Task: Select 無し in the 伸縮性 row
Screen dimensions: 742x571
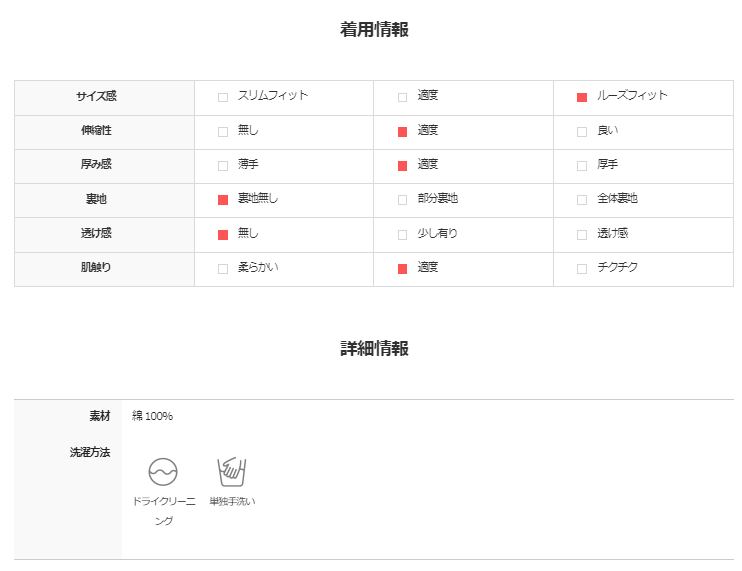Action: [x=223, y=132]
